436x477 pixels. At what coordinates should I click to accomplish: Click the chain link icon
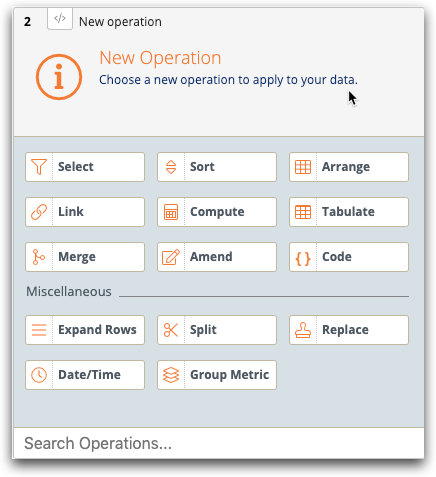coord(39,212)
